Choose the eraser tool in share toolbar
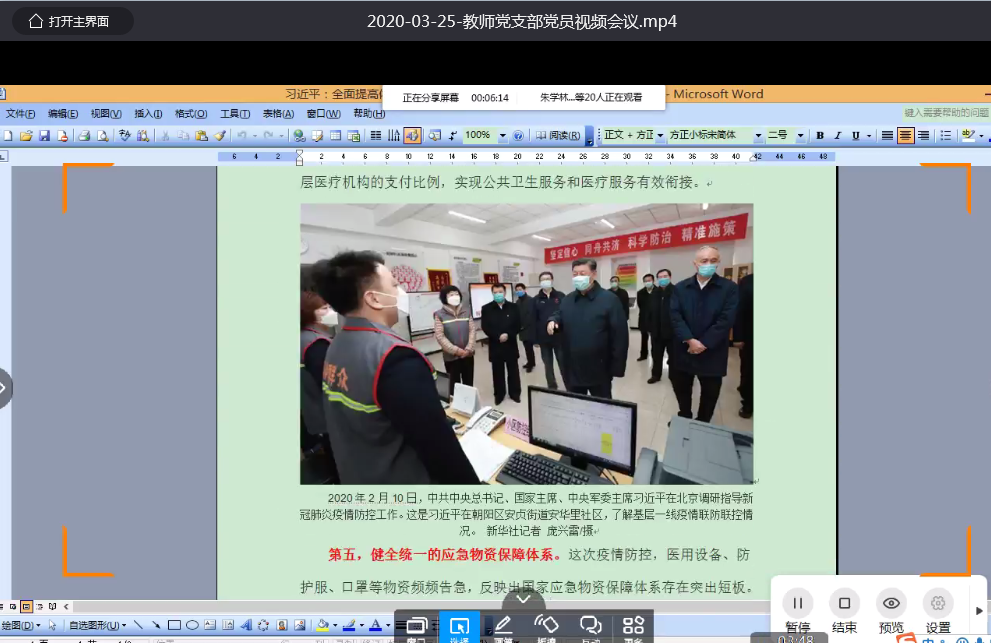This screenshot has height=643, width=991. 546,627
